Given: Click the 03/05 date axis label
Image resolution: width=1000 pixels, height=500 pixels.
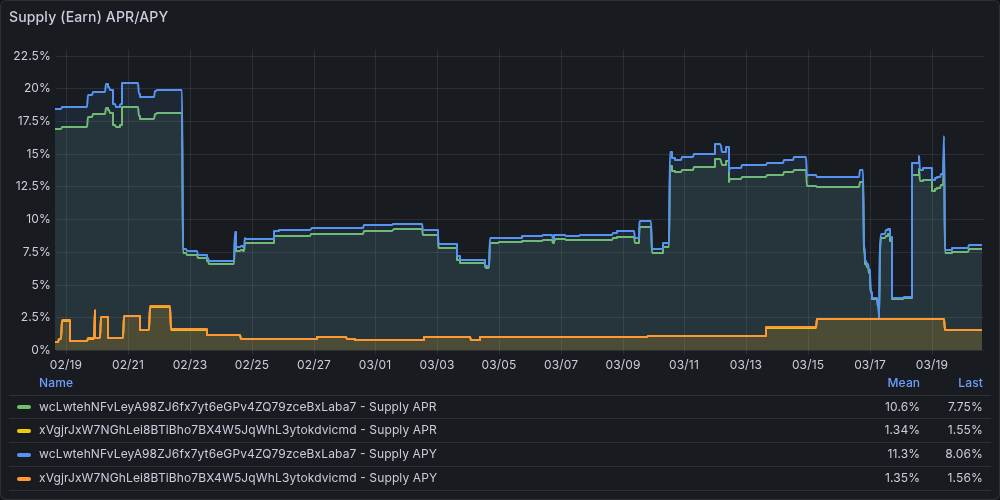Looking at the screenshot, I should 499,365.
